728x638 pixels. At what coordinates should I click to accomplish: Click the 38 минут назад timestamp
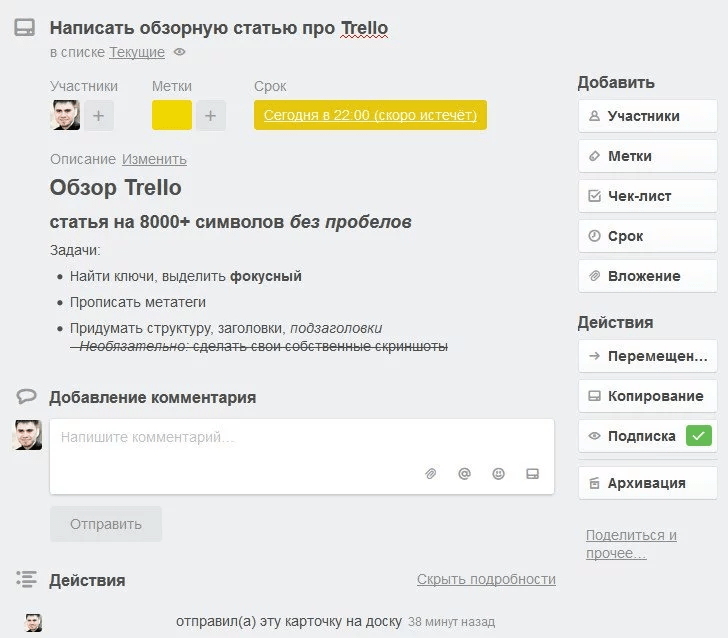[451, 622]
